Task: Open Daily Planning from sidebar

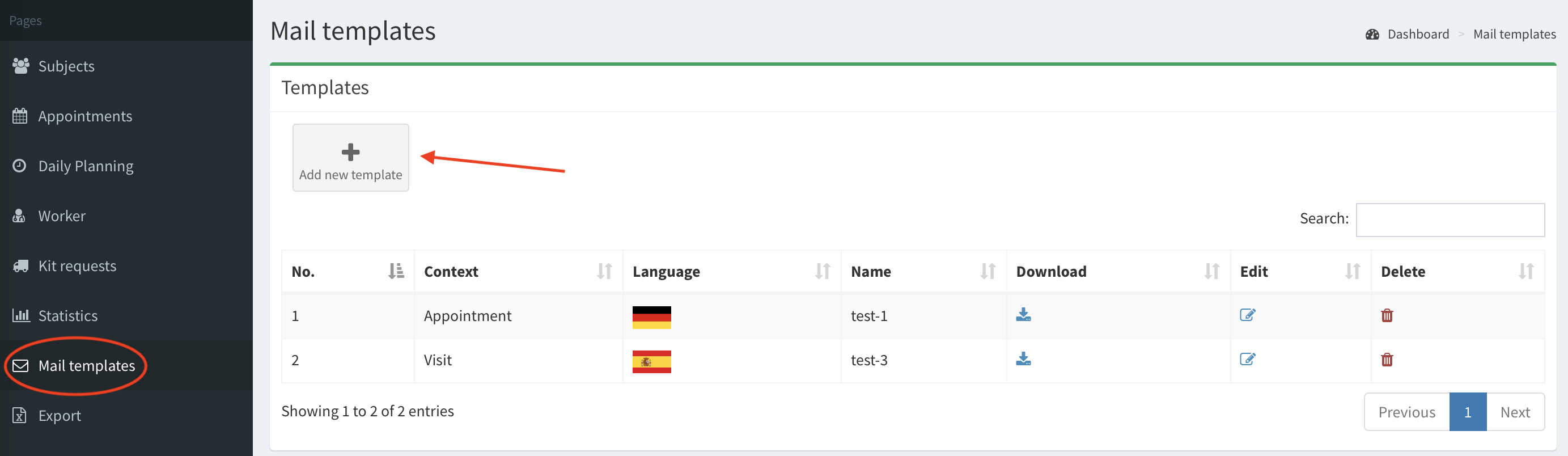Action: pos(85,166)
